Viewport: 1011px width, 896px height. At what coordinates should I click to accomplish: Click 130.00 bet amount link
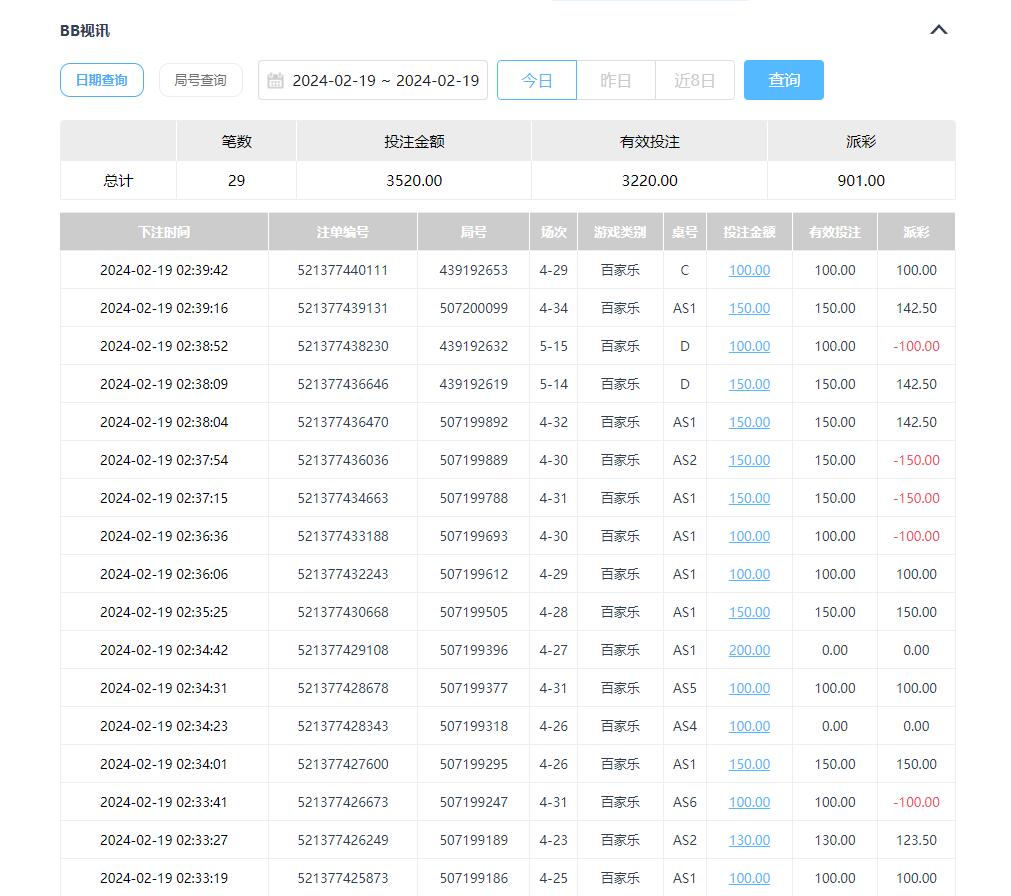(x=749, y=840)
